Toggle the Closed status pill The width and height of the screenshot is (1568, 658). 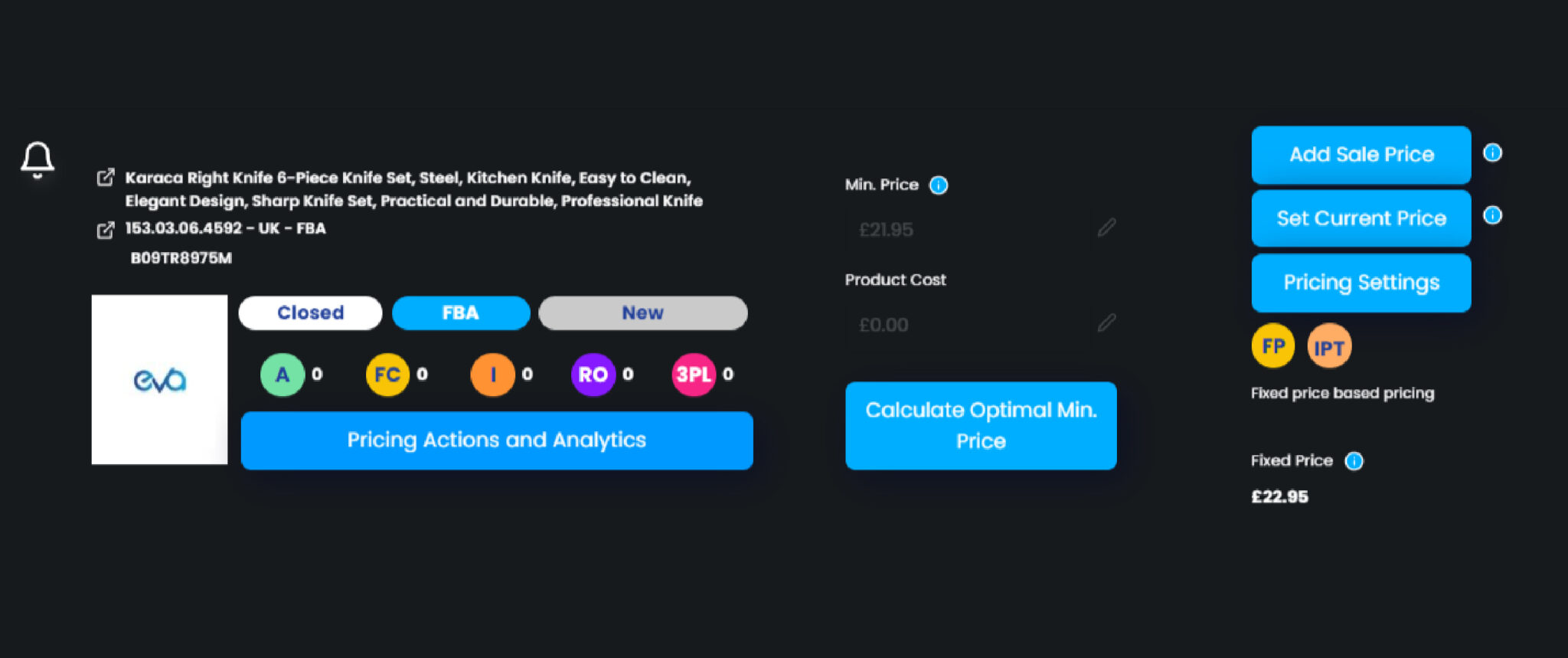pyautogui.click(x=310, y=313)
